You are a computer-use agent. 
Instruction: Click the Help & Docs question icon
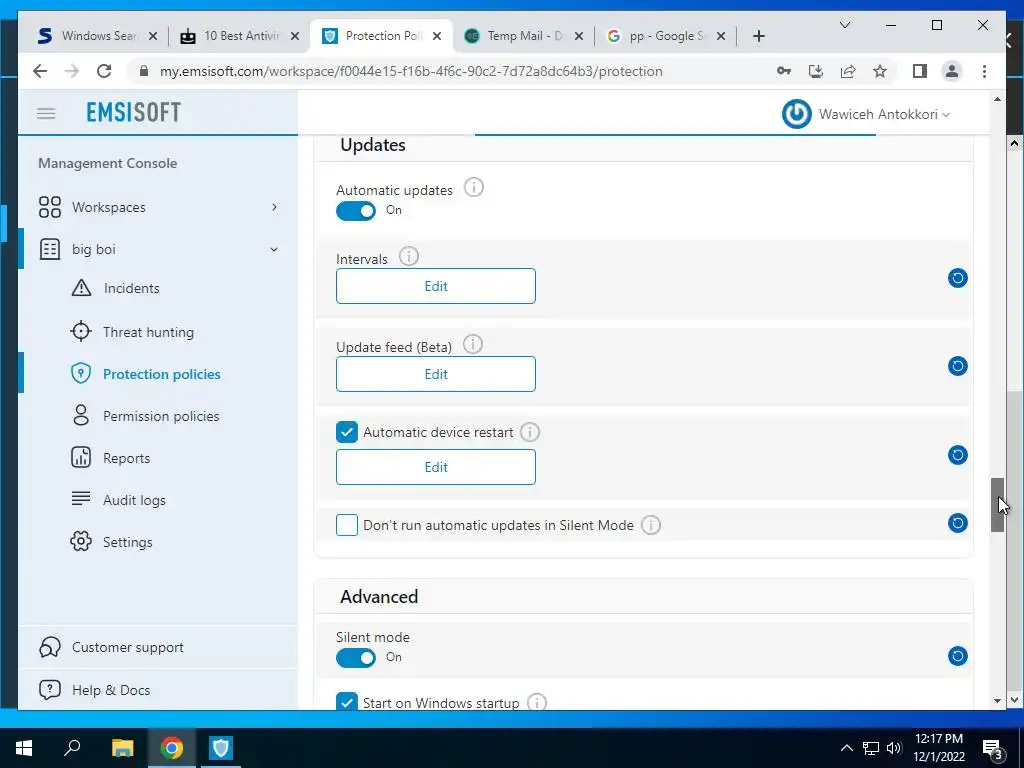pos(50,690)
